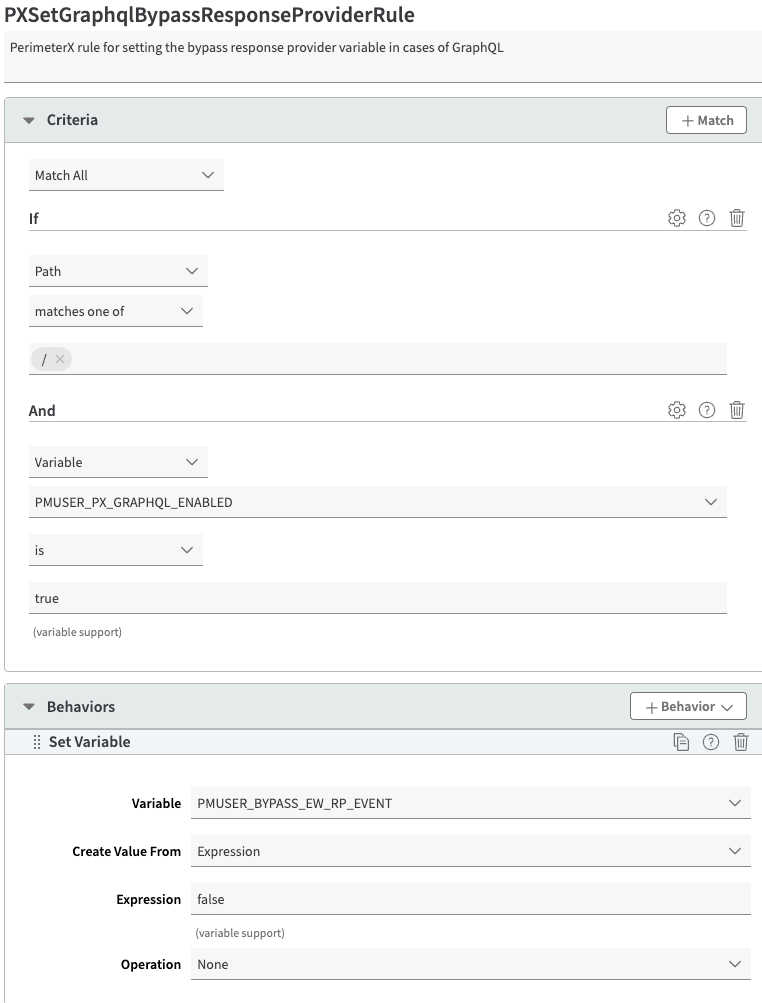Open settings gear for the And condition

coord(677,410)
